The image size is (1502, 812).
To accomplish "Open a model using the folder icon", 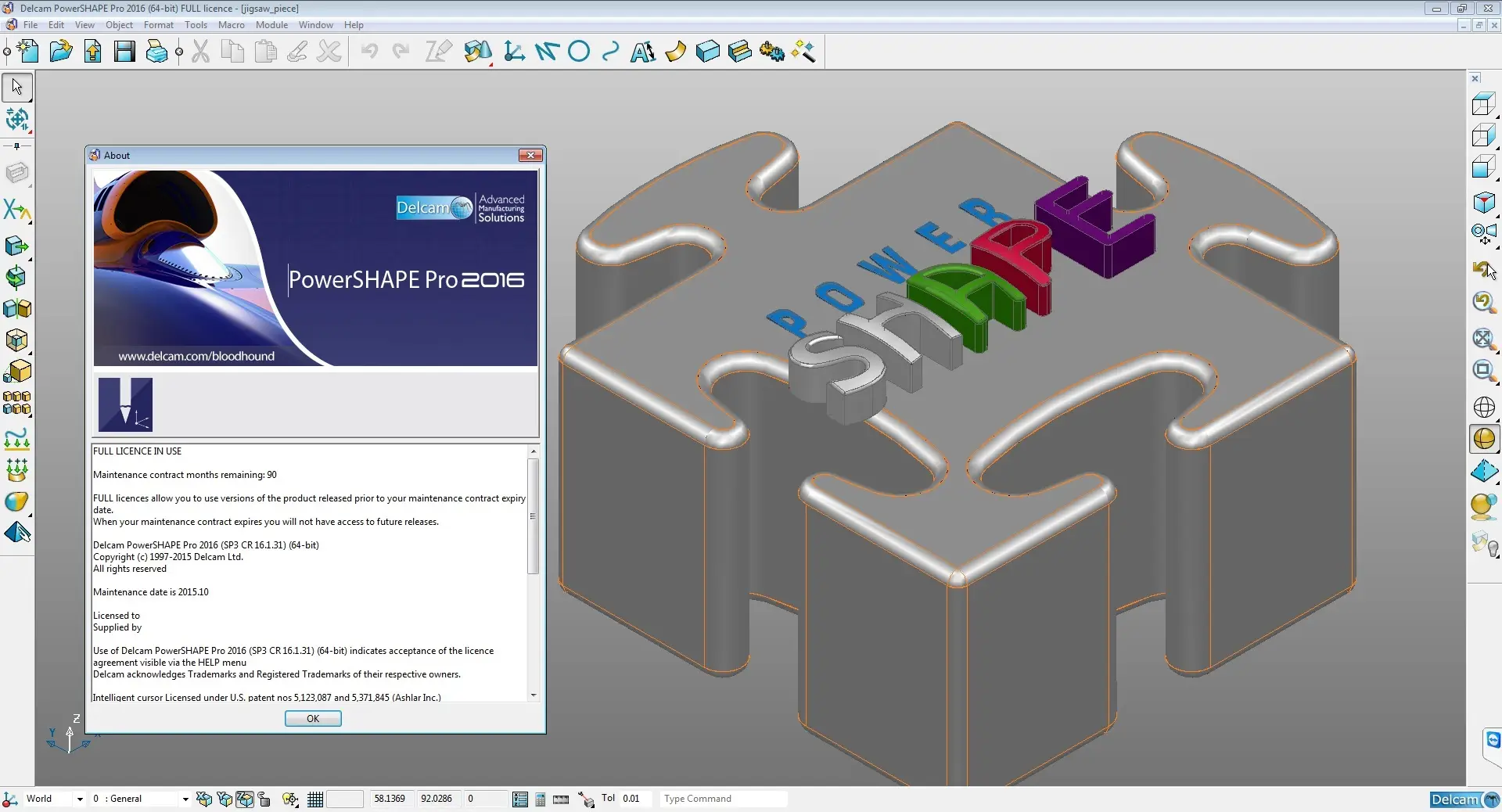I will coord(61,52).
